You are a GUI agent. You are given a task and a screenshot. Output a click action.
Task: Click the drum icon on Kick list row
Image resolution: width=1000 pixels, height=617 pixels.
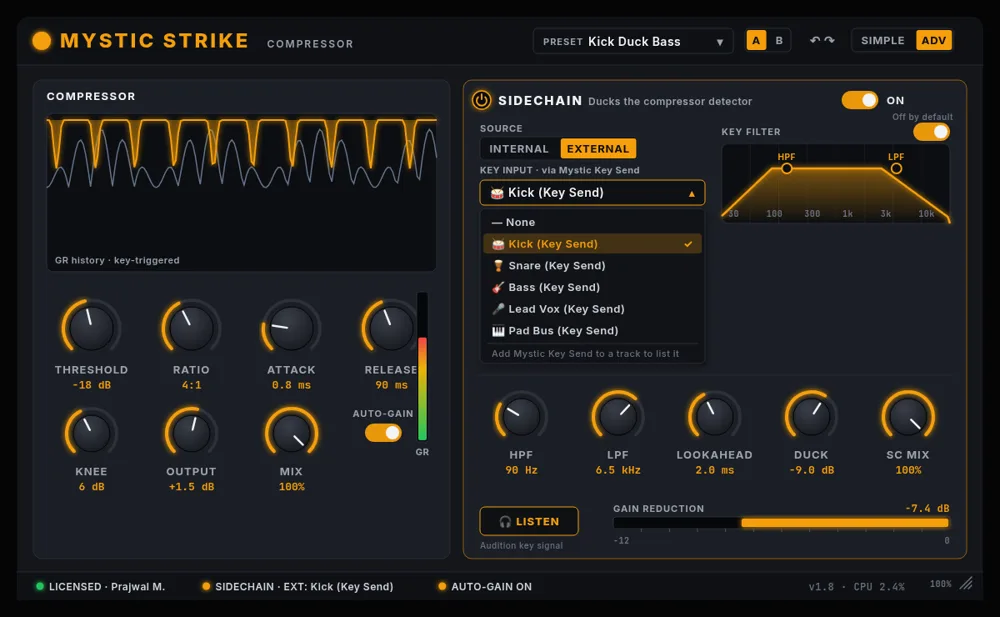coord(498,244)
